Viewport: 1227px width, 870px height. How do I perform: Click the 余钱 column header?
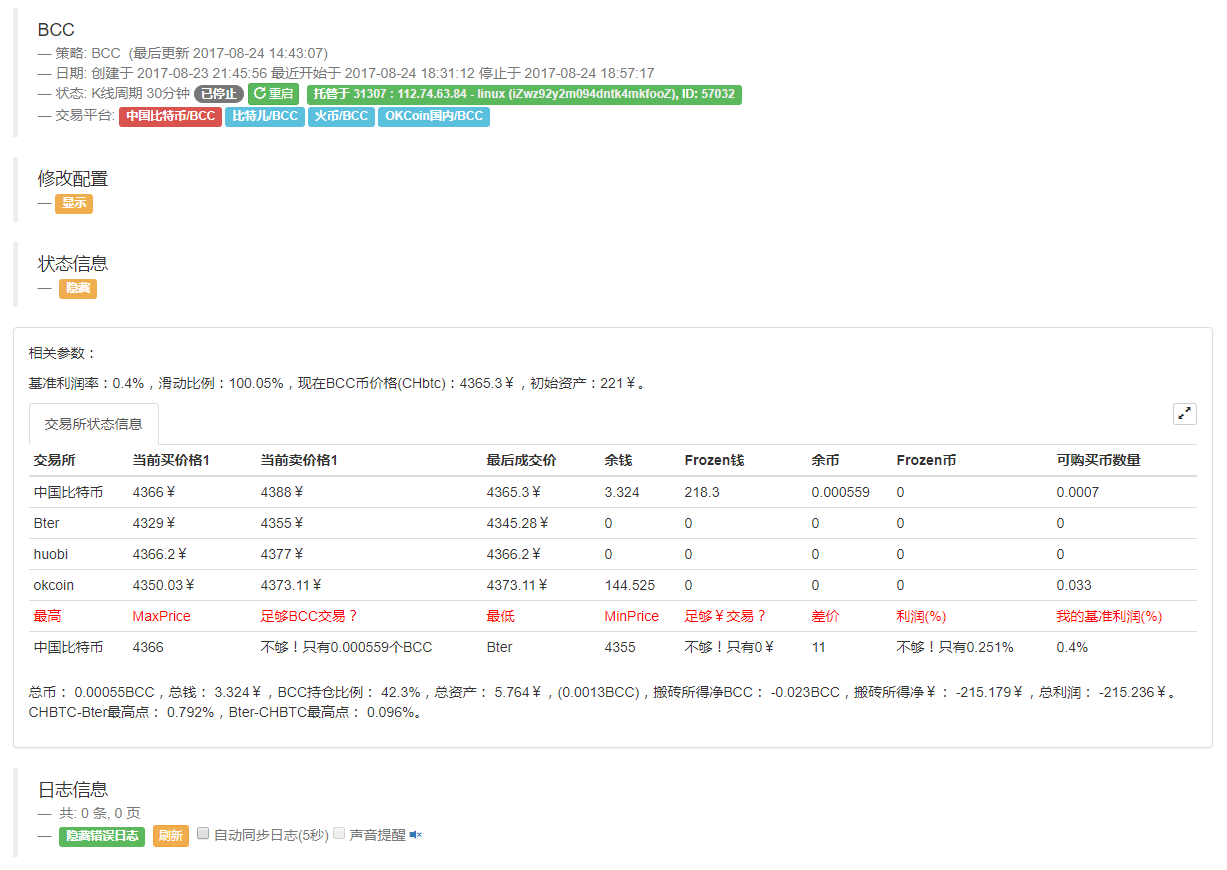[x=618, y=460]
